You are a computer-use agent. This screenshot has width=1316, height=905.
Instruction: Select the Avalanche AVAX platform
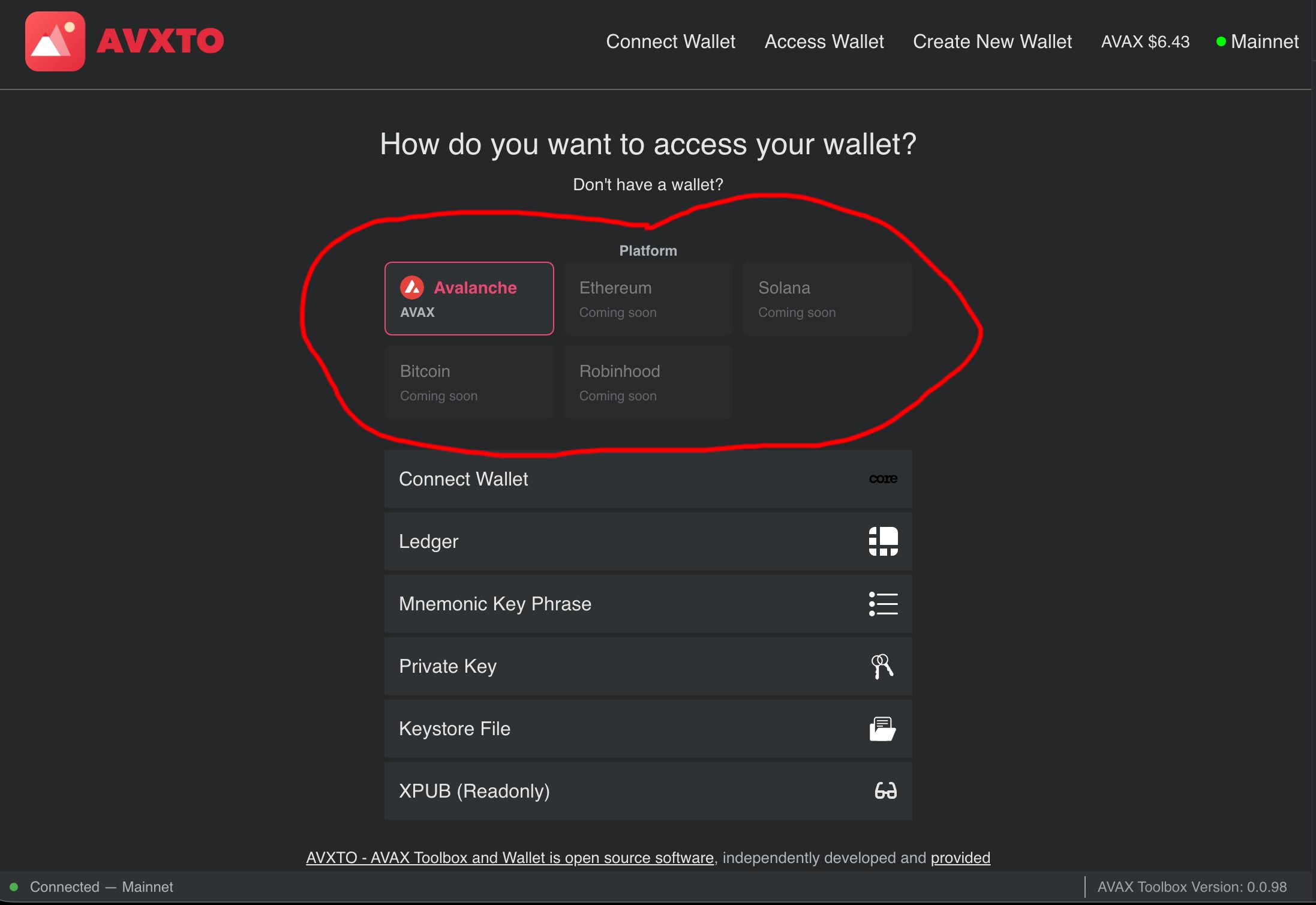[x=469, y=298]
